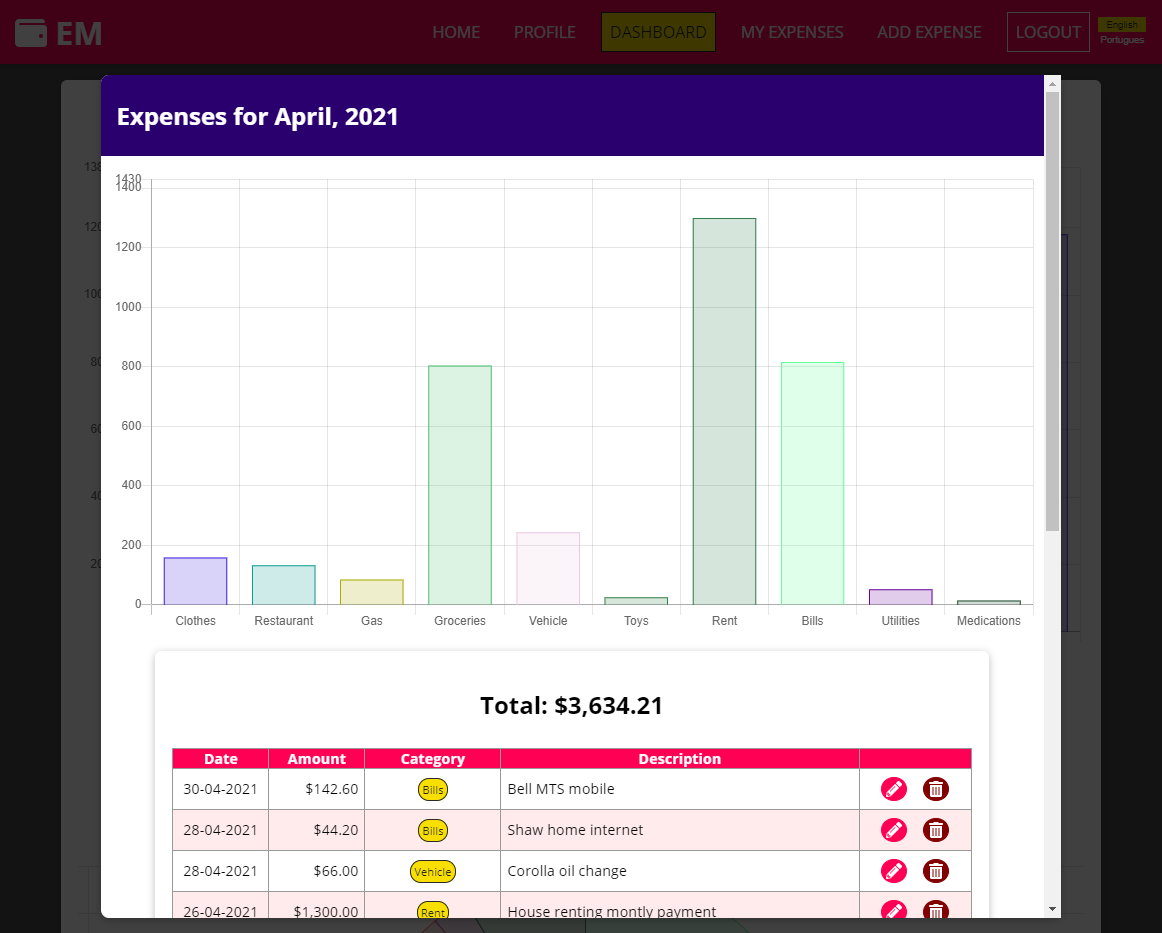This screenshot has height=933, width=1162.
Task: Click the Medications axis label
Action: tap(988, 621)
